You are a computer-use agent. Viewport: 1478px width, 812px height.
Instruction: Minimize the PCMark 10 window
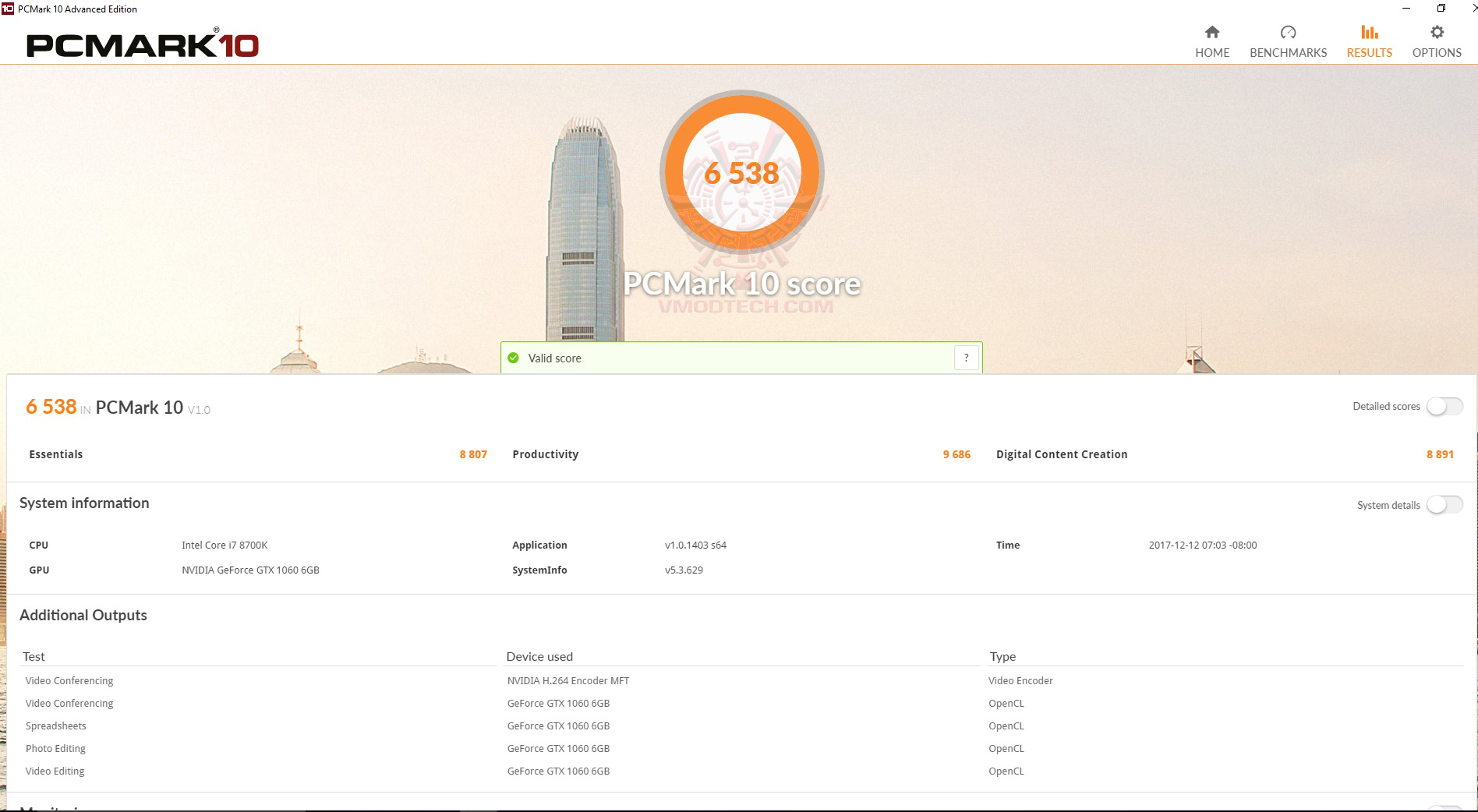[x=1406, y=9]
